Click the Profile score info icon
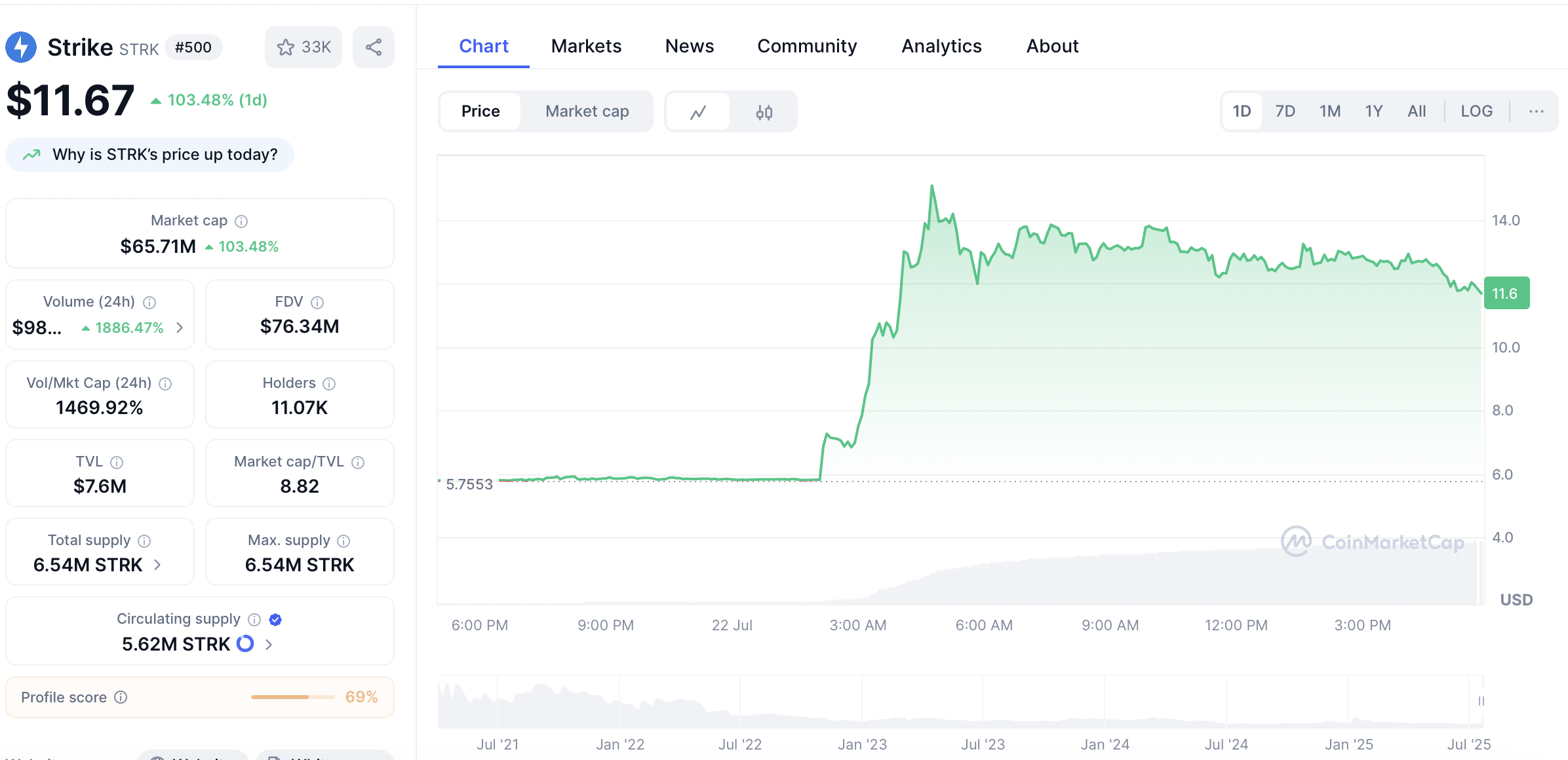Screen dimensions: 1568x760 [121, 697]
